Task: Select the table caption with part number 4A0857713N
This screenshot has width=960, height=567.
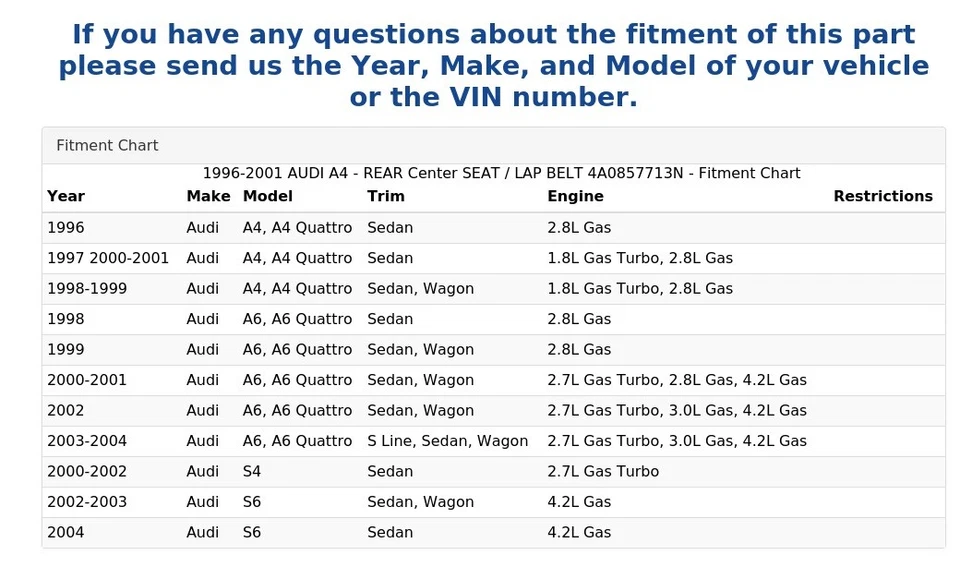Action: [x=501, y=174]
